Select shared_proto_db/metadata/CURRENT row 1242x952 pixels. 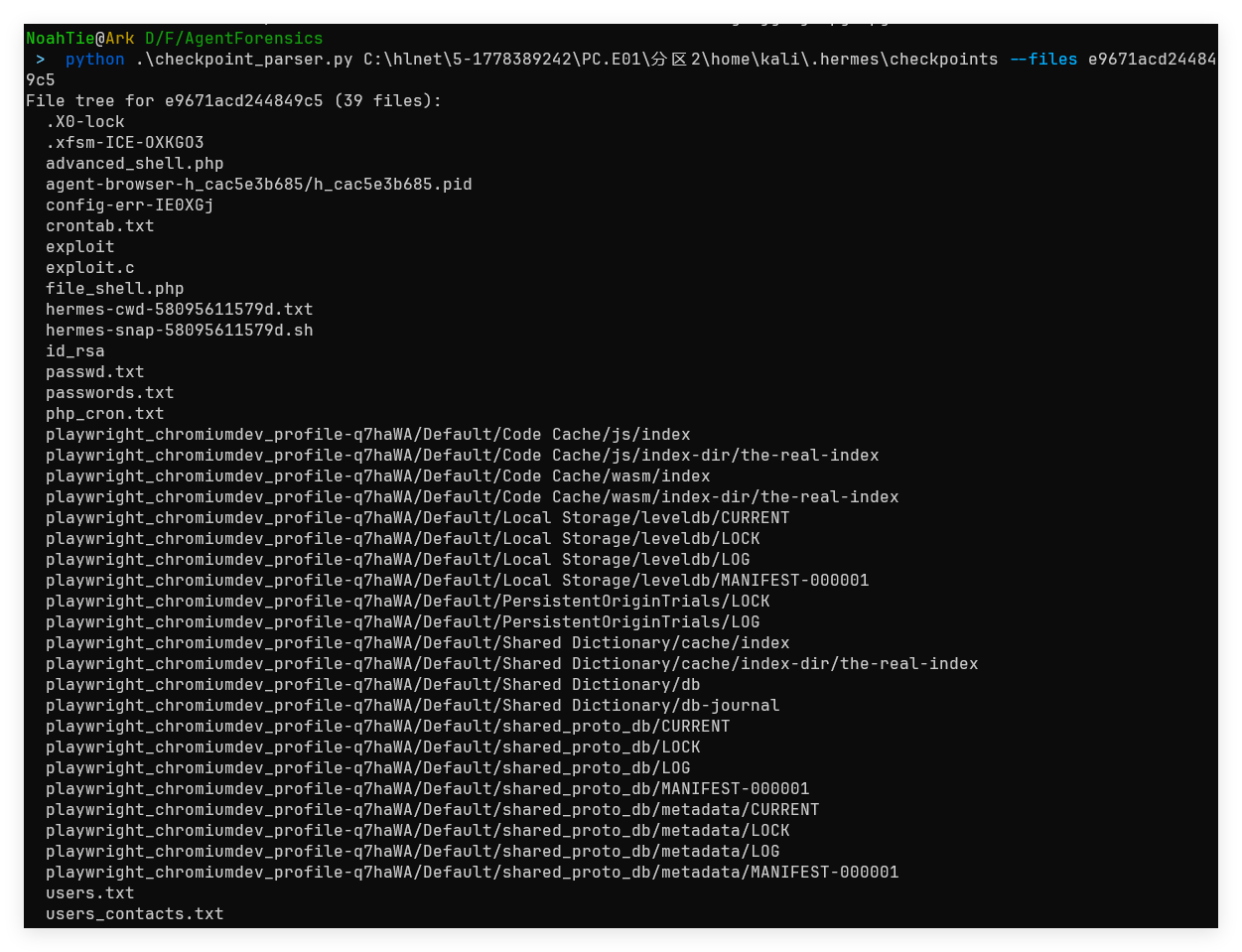pyautogui.click(x=433, y=810)
